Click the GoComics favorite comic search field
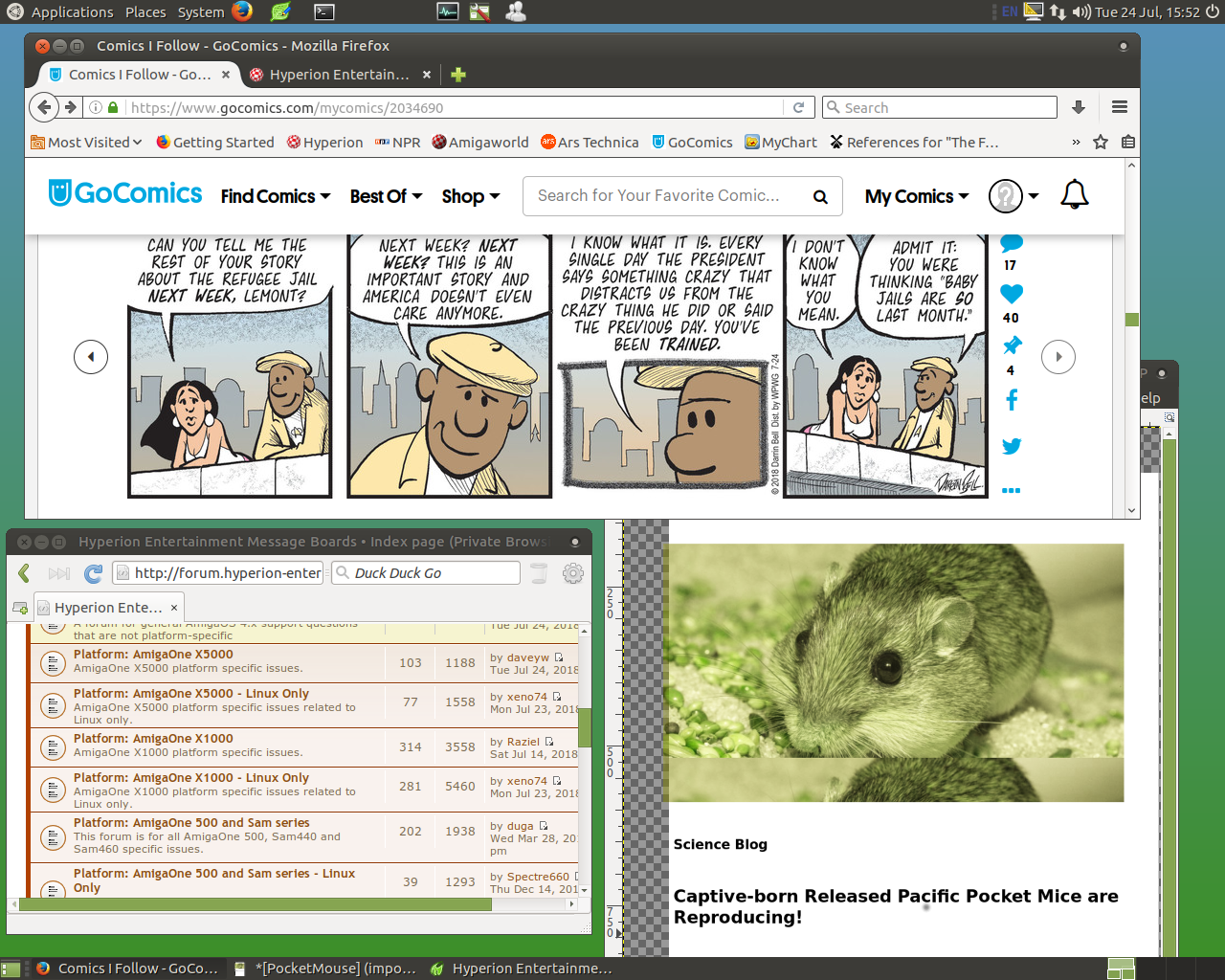 (660, 196)
